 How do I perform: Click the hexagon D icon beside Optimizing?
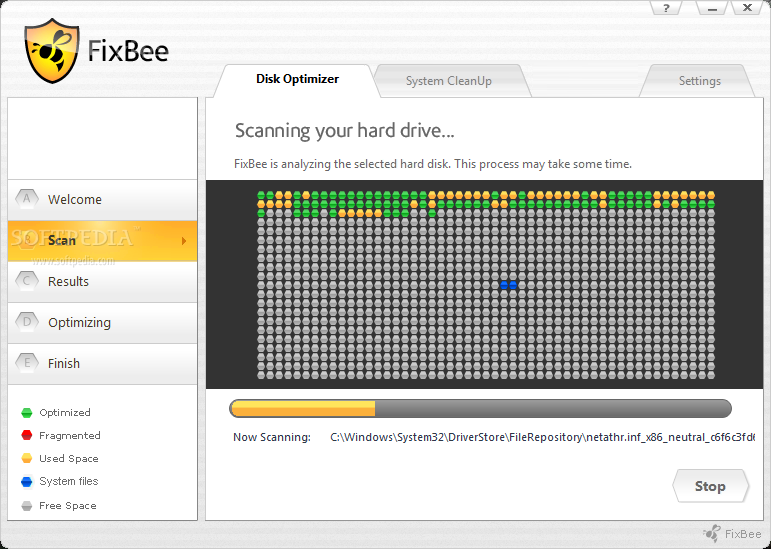click(27, 322)
